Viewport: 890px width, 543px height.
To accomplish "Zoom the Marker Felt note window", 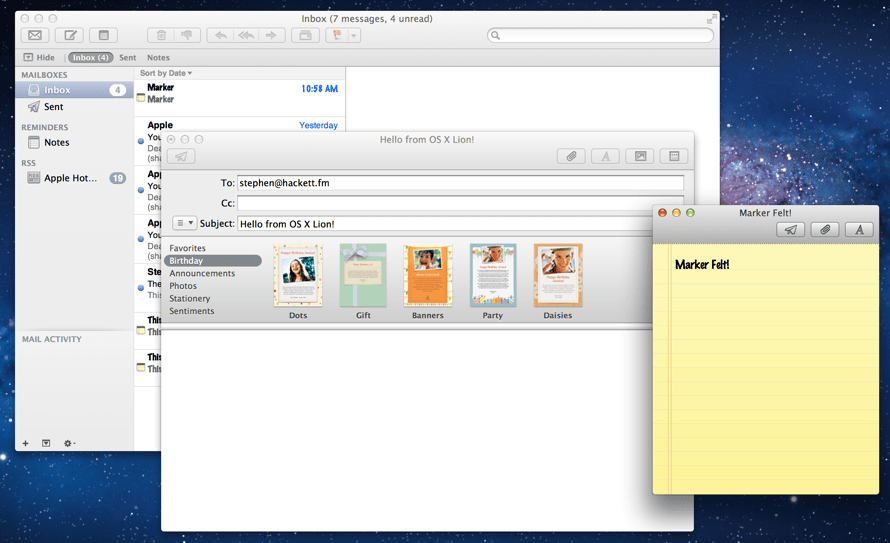I will 690,213.
